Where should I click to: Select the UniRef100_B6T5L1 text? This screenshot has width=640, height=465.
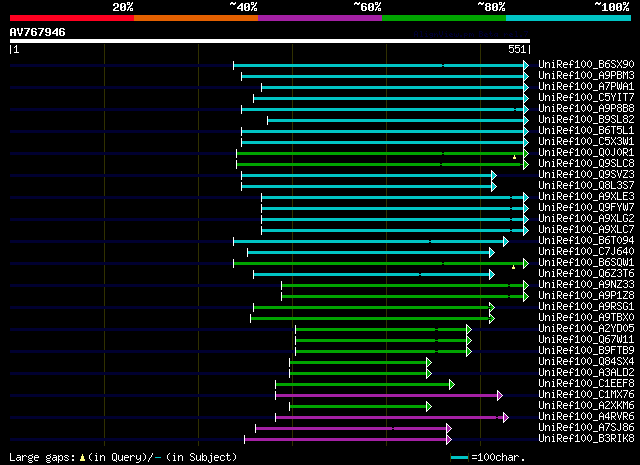[x=586, y=131]
